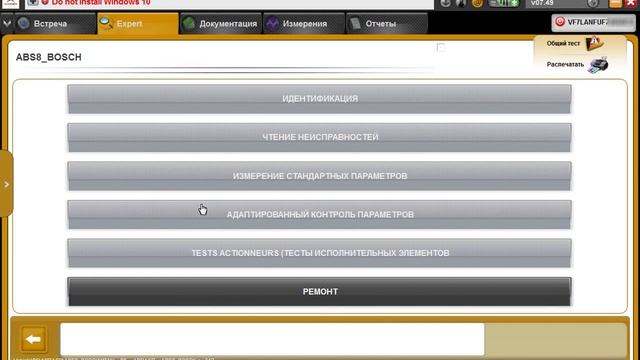Click the Встреча globe icon
Image resolution: width=640 pixels, height=360 pixels.
click(24, 23)
